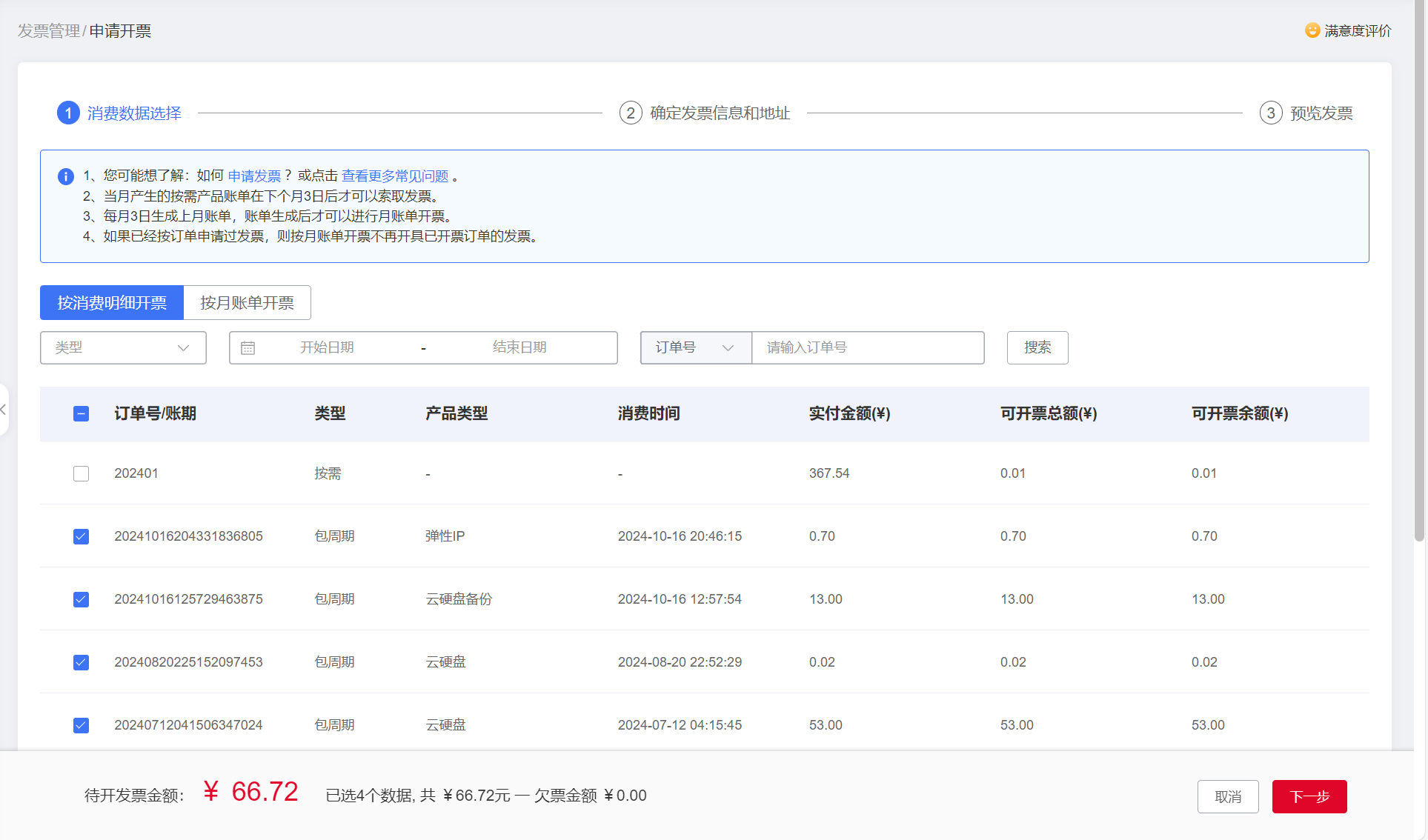Click the 搜索 search button

[x=1037, y=347]
